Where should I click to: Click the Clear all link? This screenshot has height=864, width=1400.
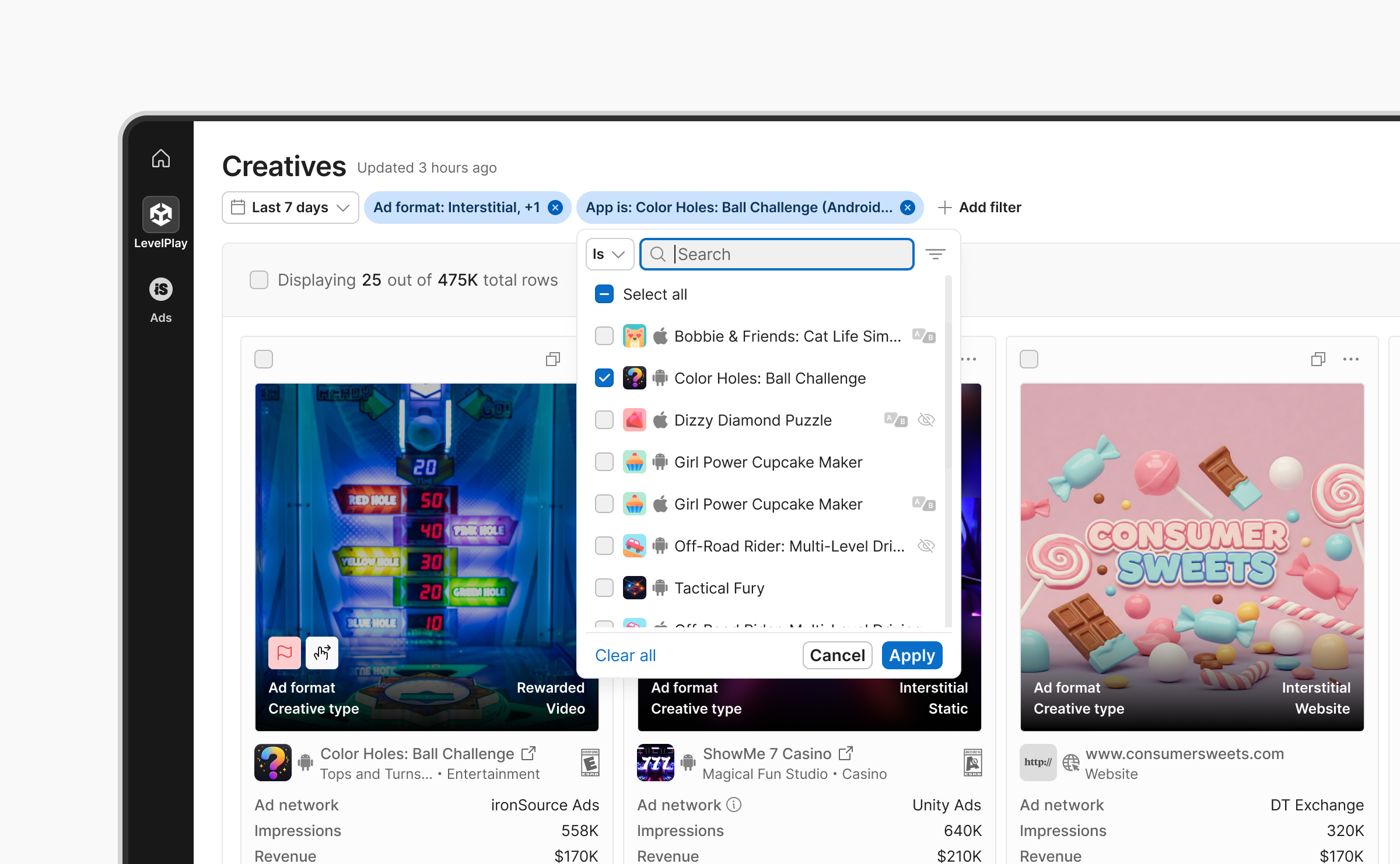click(x=625, y=655)
